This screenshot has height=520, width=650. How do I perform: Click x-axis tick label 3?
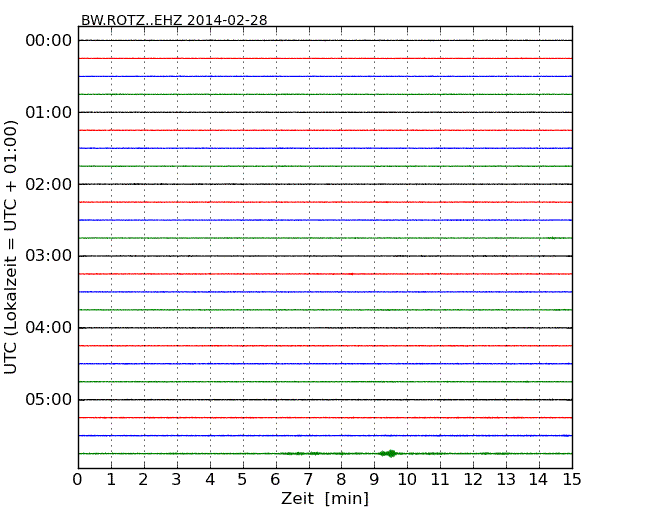click(x=177, y=480)
